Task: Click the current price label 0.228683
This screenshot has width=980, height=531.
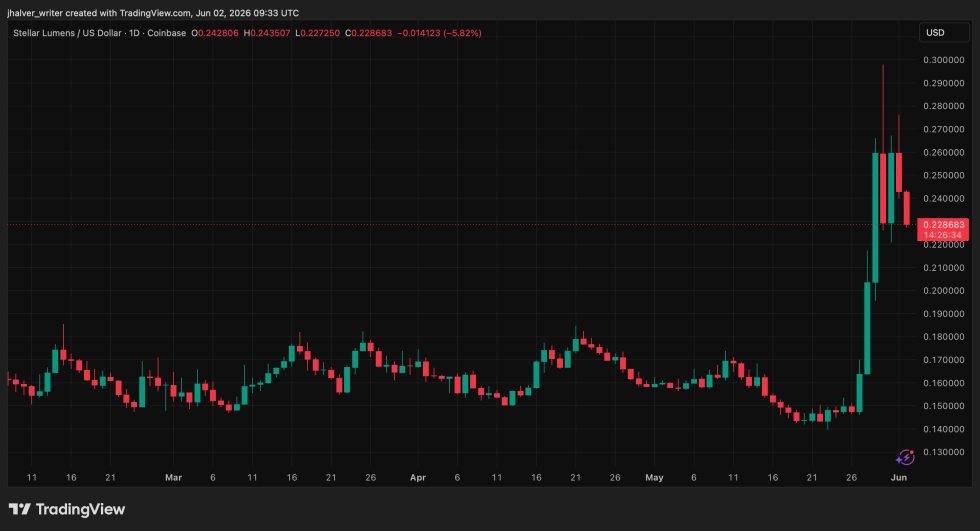Action: pyautogui.click(x=944, y=224)
